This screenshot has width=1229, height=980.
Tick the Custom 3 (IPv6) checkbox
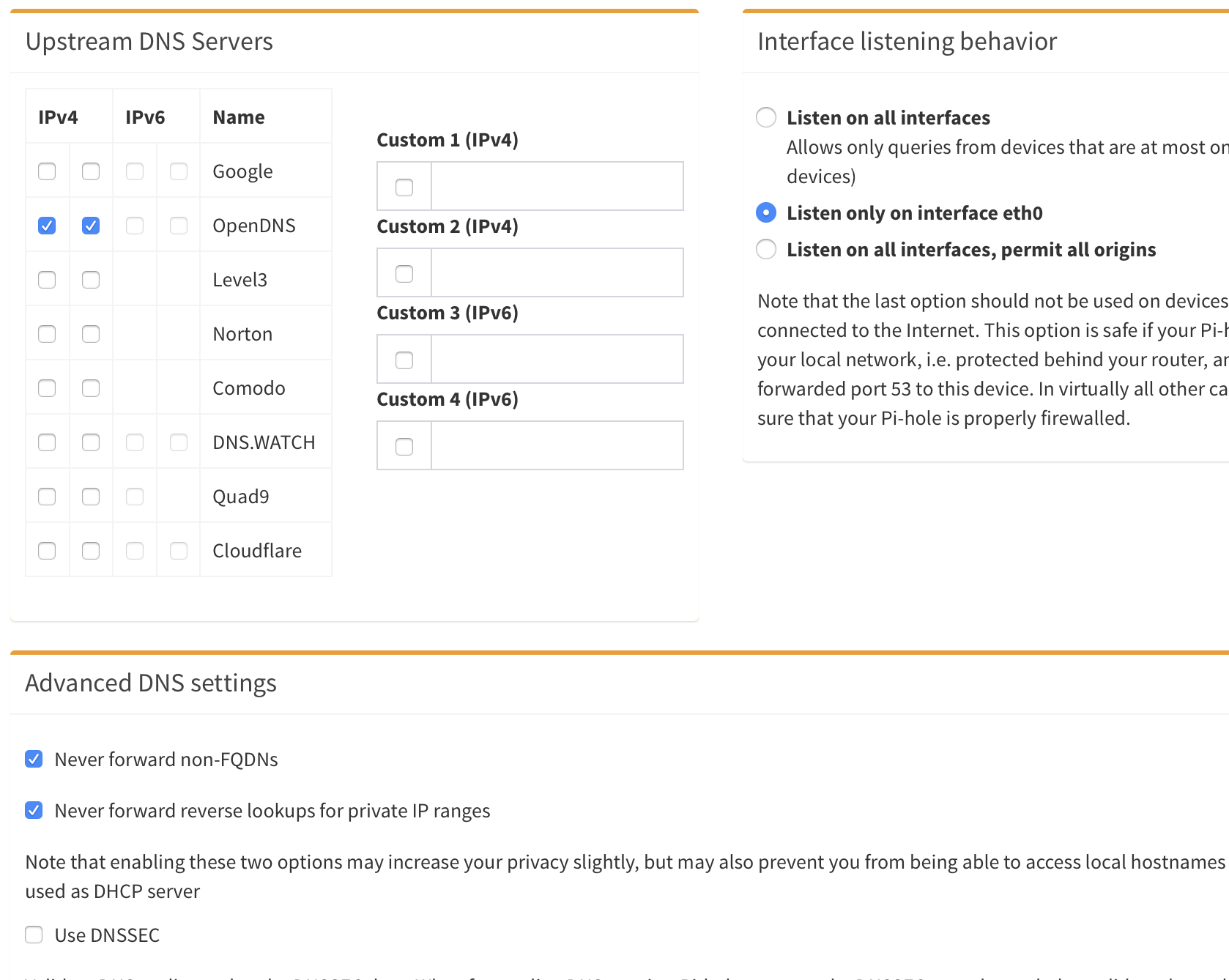[x=404, y=360]
